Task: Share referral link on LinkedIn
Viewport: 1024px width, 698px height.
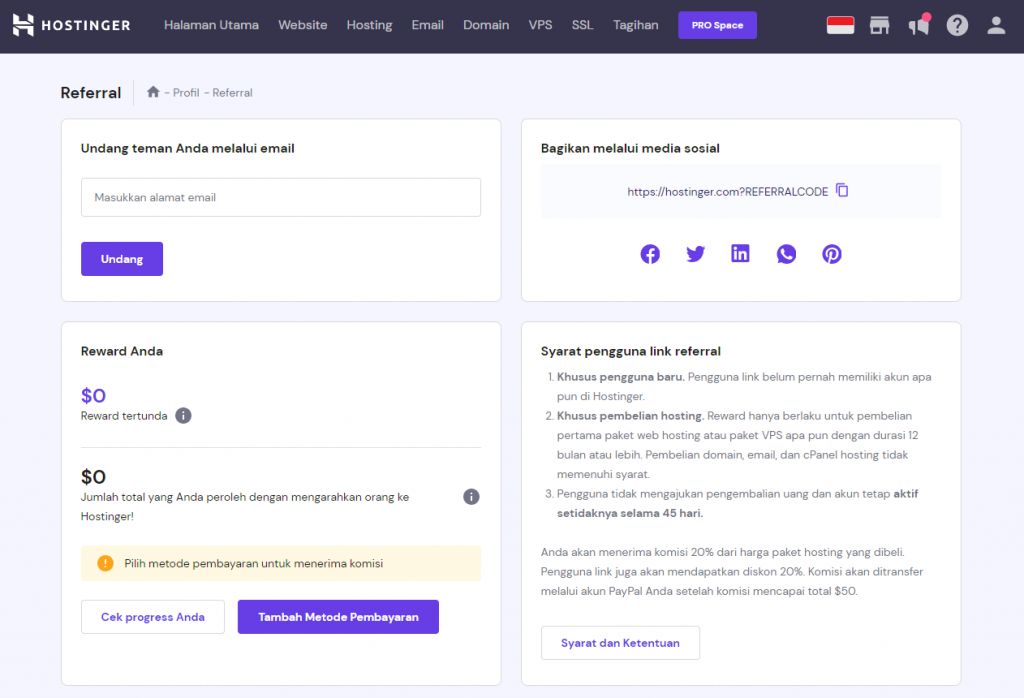Action: click(x=740, y=254)
